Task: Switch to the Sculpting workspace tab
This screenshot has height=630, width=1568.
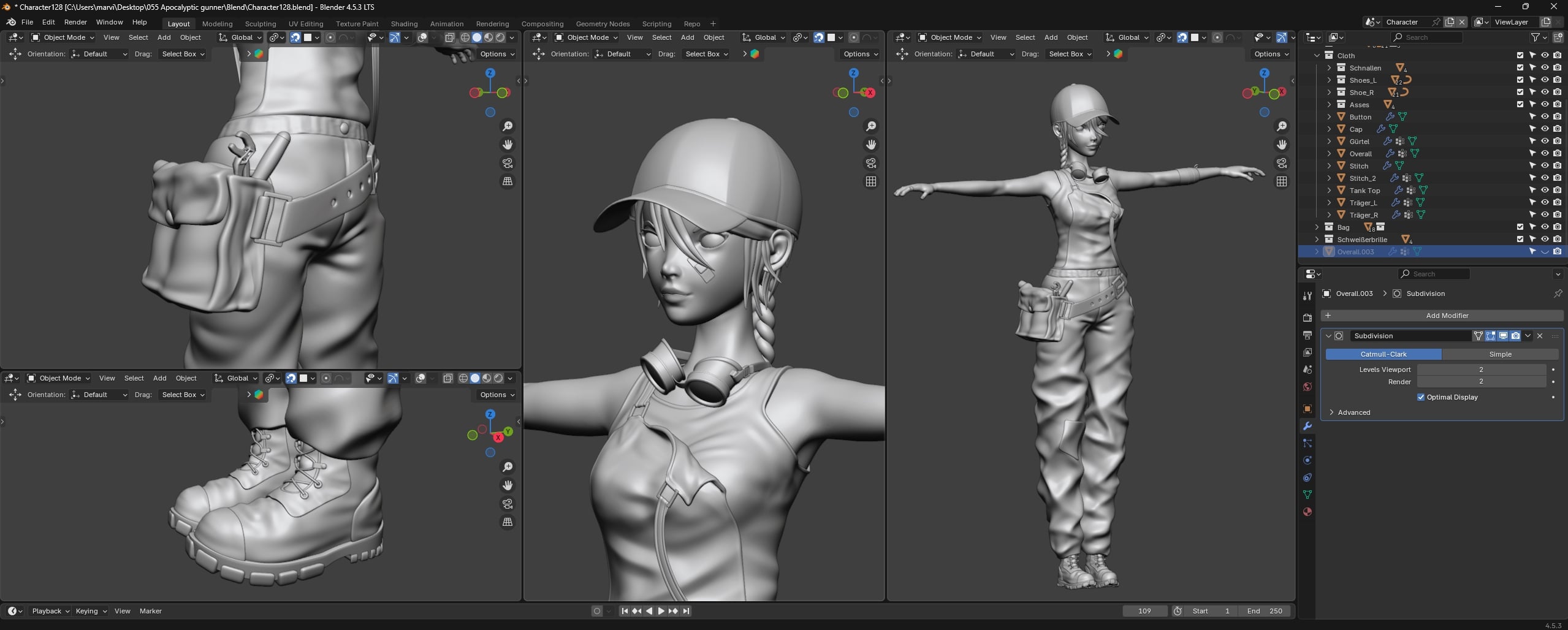Action: [260, 24]
